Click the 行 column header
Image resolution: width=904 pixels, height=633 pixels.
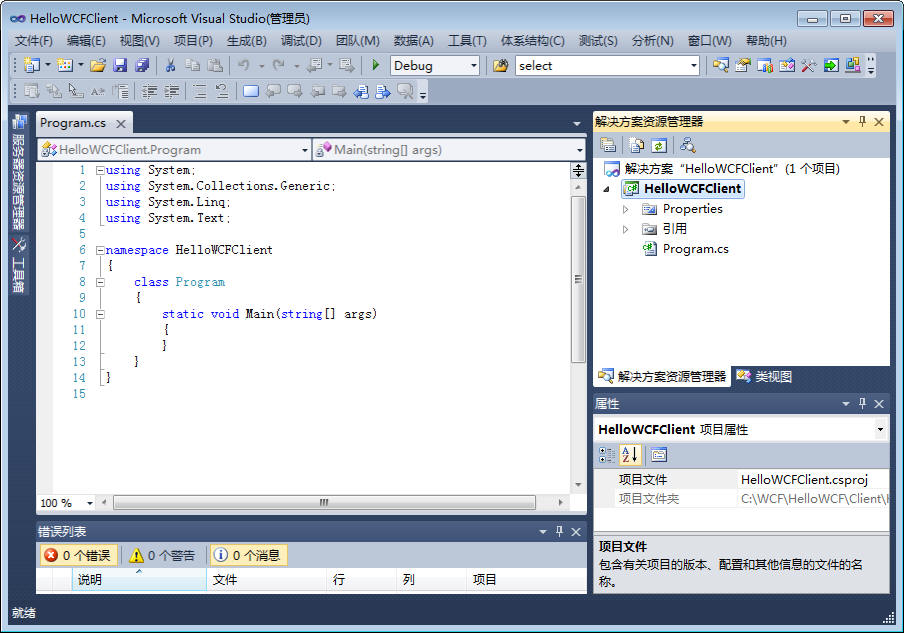tap(361, 579)
